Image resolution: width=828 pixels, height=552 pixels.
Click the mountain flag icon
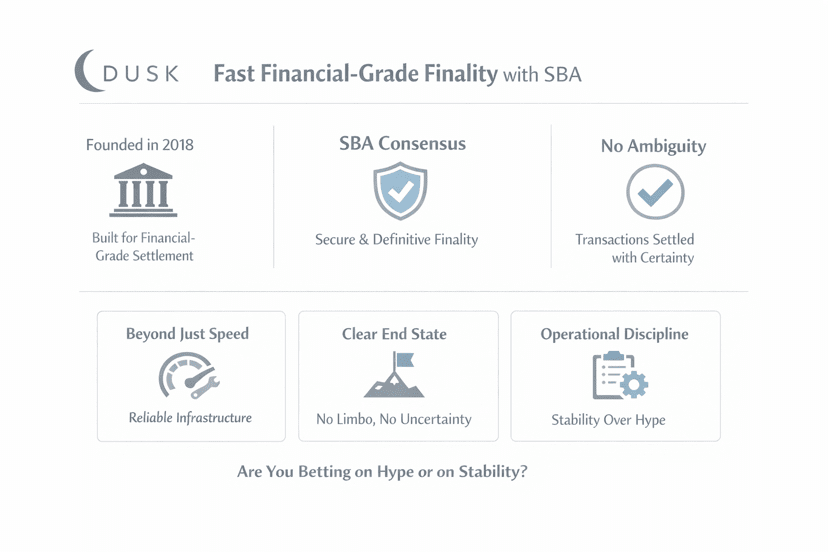(394, 376)
